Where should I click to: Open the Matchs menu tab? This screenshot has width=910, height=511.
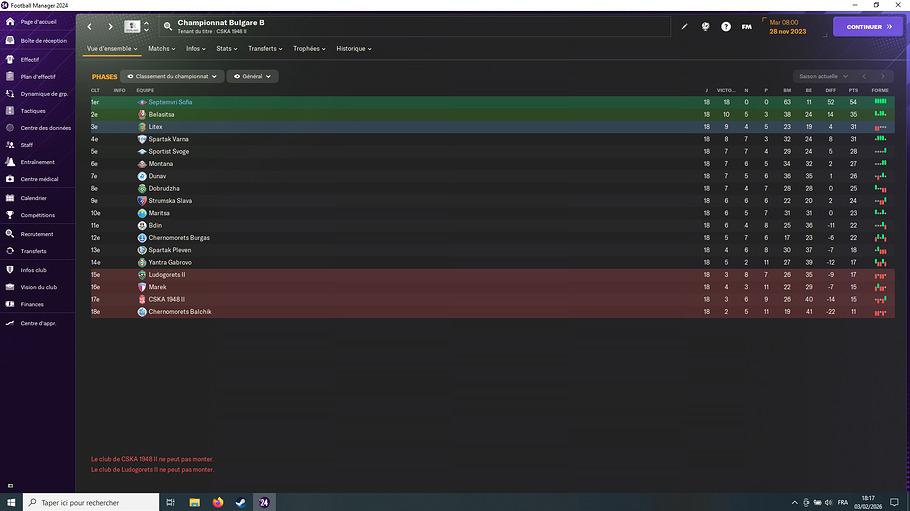pyautogui.click(x=161, y=49)
